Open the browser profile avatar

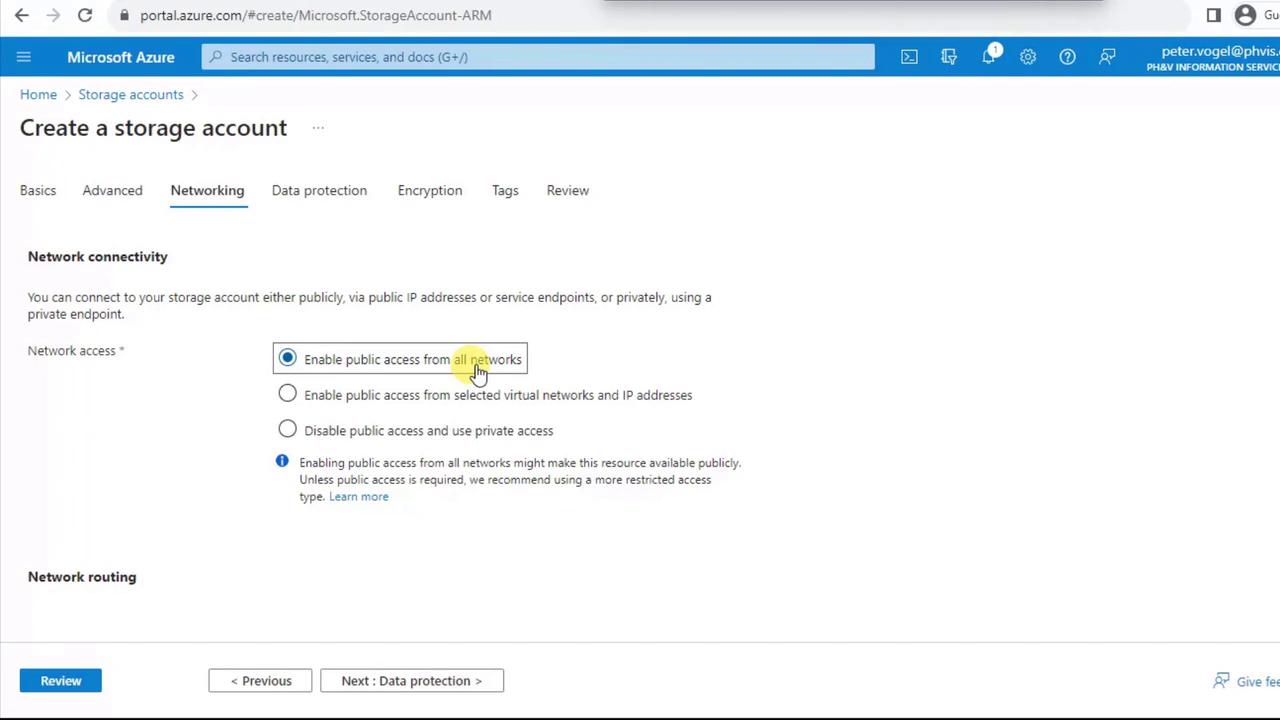(x=1245, y=15)
